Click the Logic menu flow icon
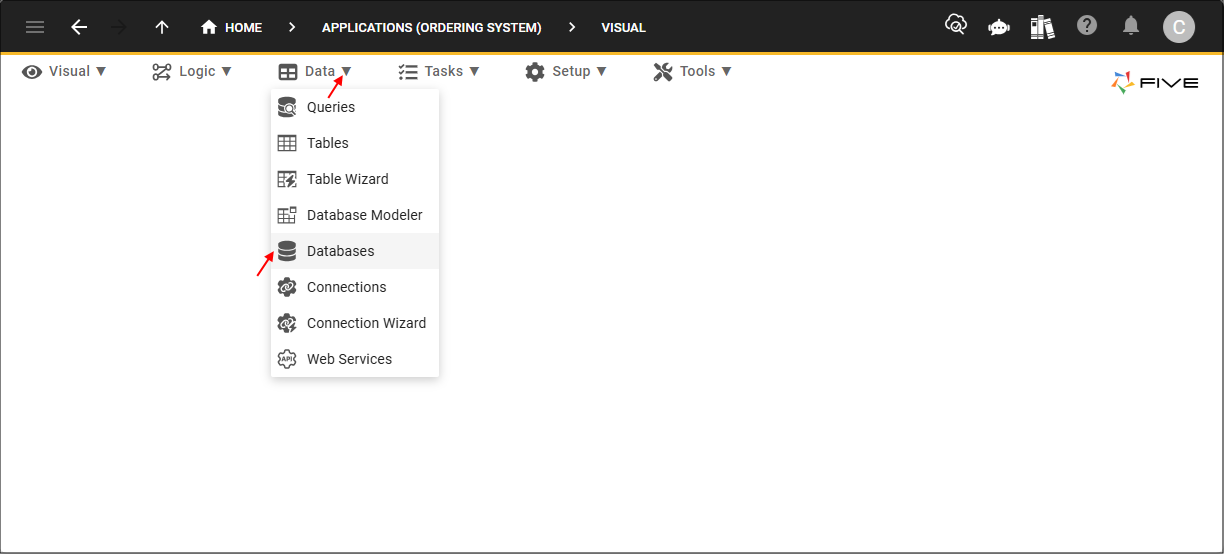 point(162,72)
